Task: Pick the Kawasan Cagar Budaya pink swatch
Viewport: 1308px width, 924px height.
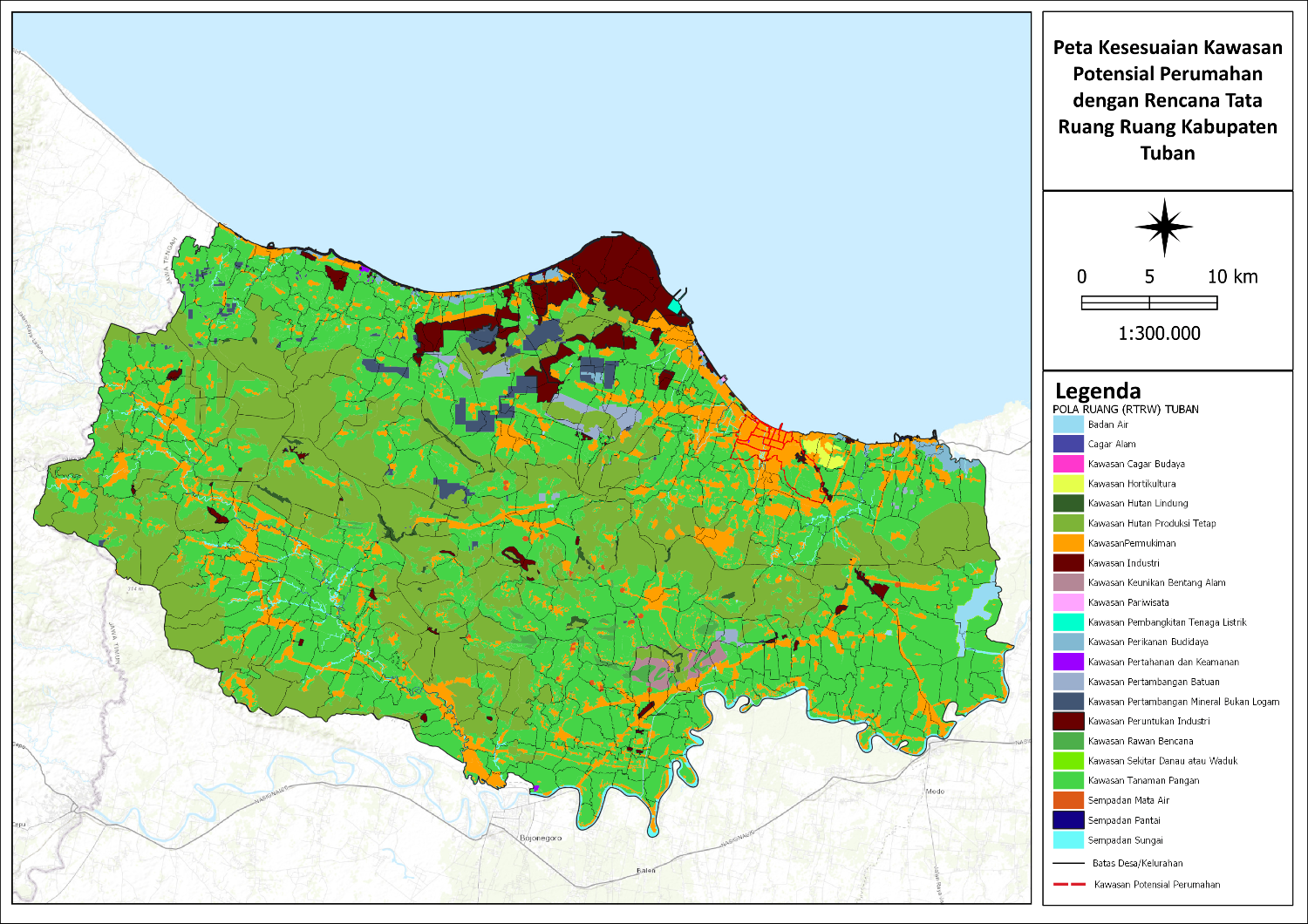Action: 1068,464
